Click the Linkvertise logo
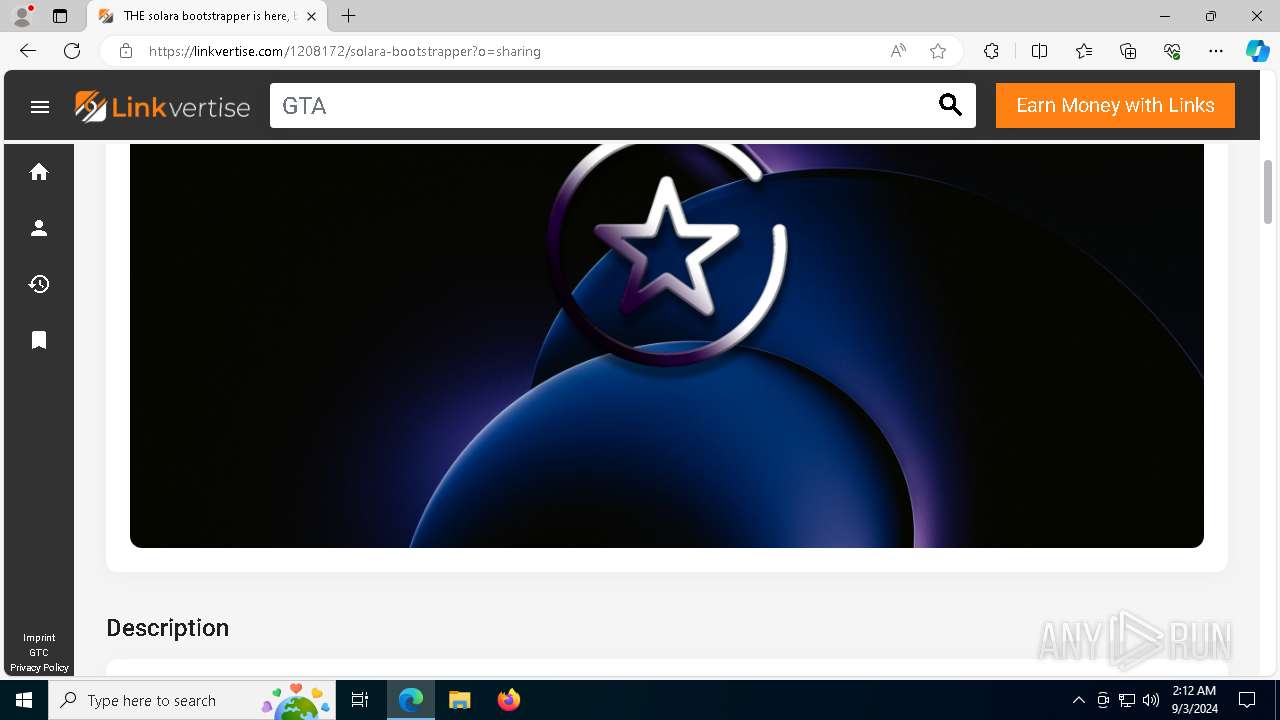 pos(163,106)
